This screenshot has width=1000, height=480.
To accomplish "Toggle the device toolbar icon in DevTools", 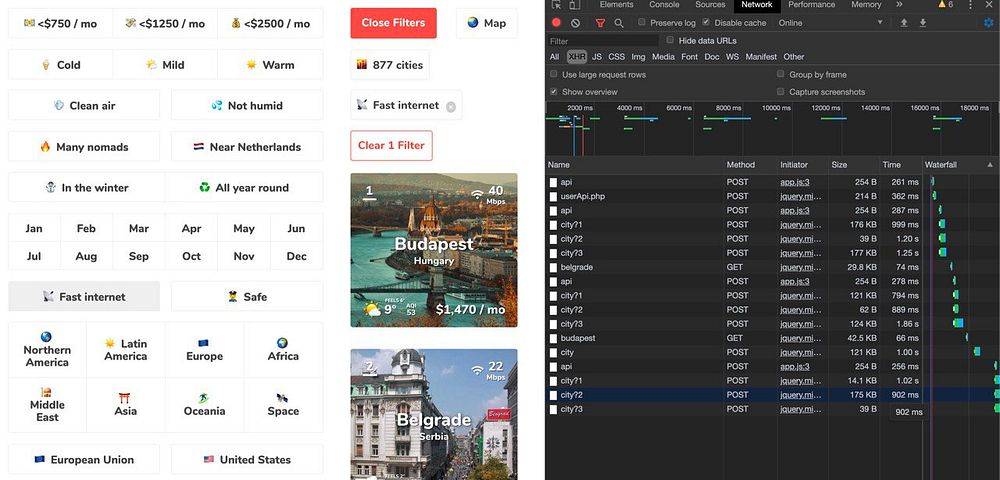I will pos(575,4).
